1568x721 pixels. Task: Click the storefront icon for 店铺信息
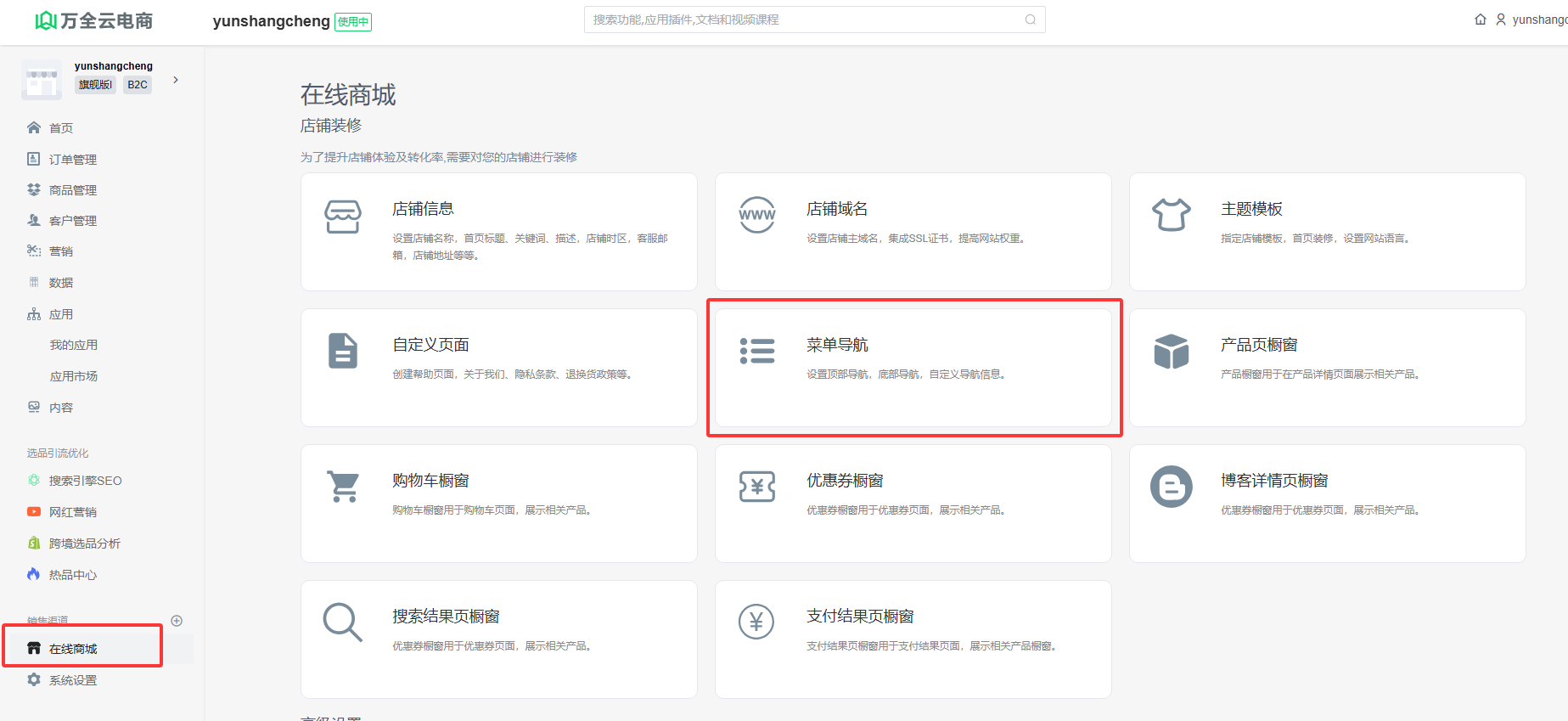pos(343,217)
